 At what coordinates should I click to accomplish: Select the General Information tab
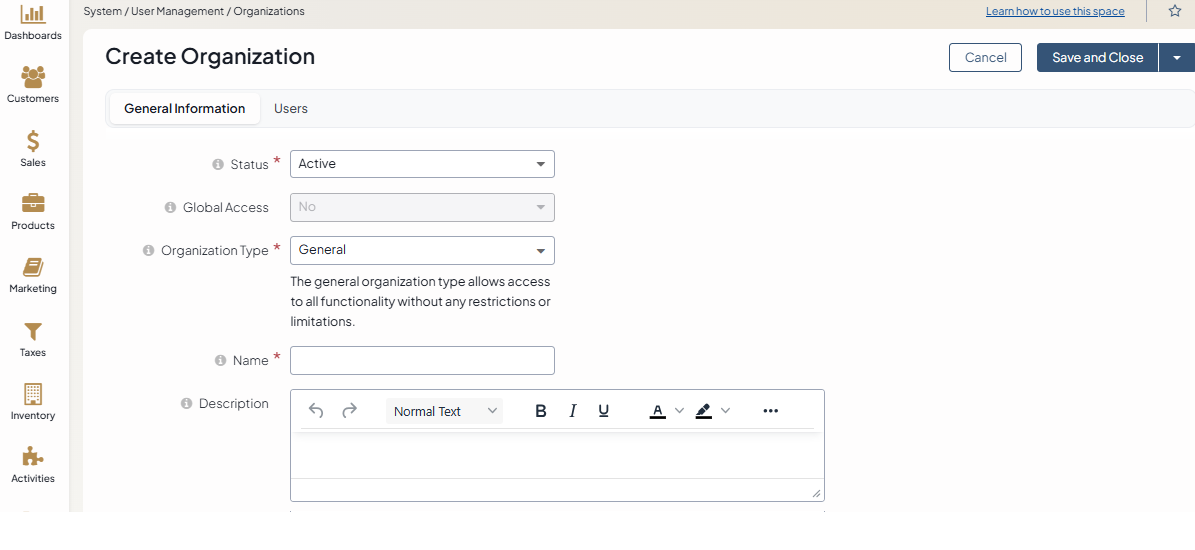184,108
